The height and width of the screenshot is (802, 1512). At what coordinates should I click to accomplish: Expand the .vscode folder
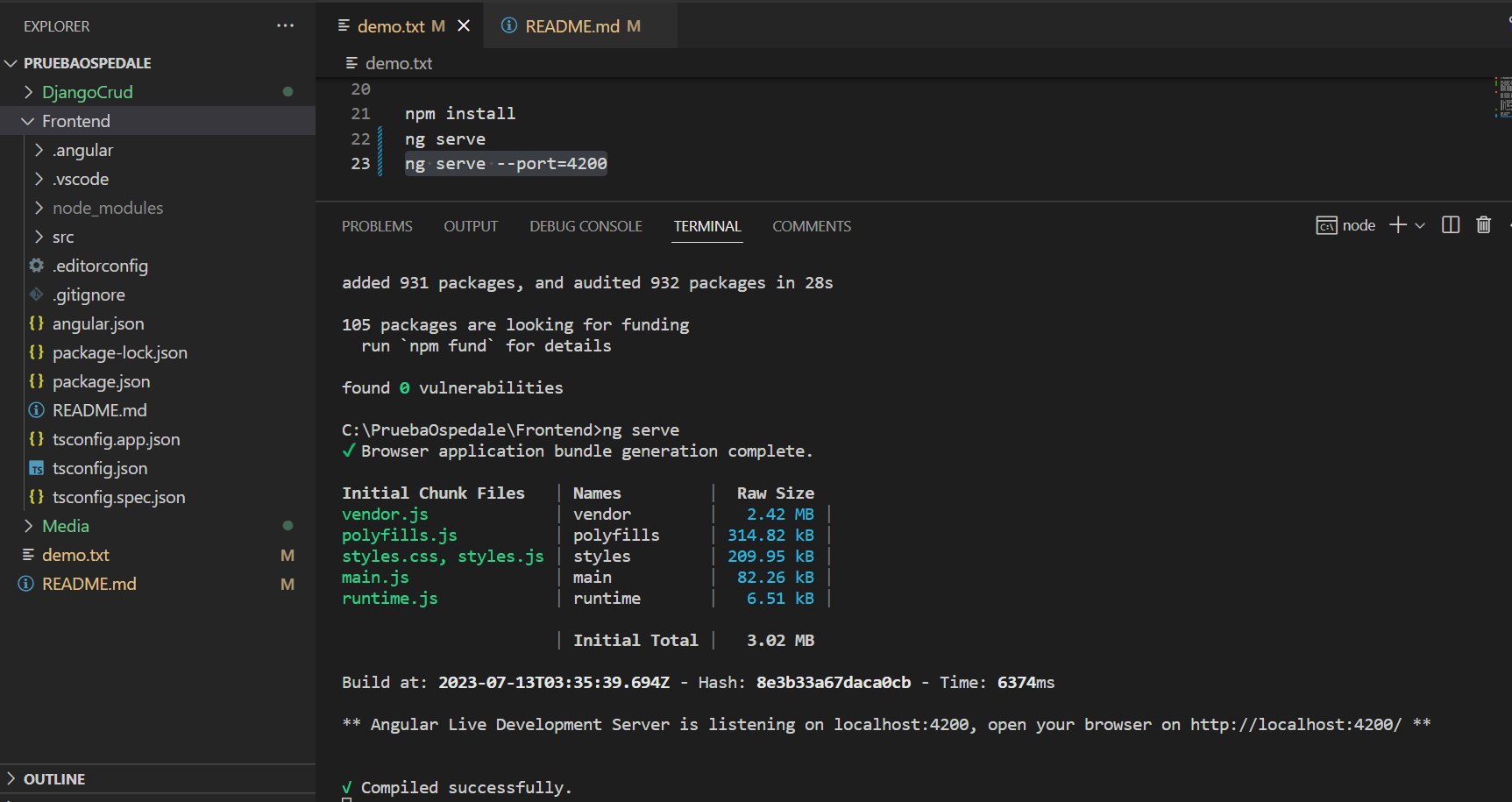pyautogui.click(x=39, y=179)
